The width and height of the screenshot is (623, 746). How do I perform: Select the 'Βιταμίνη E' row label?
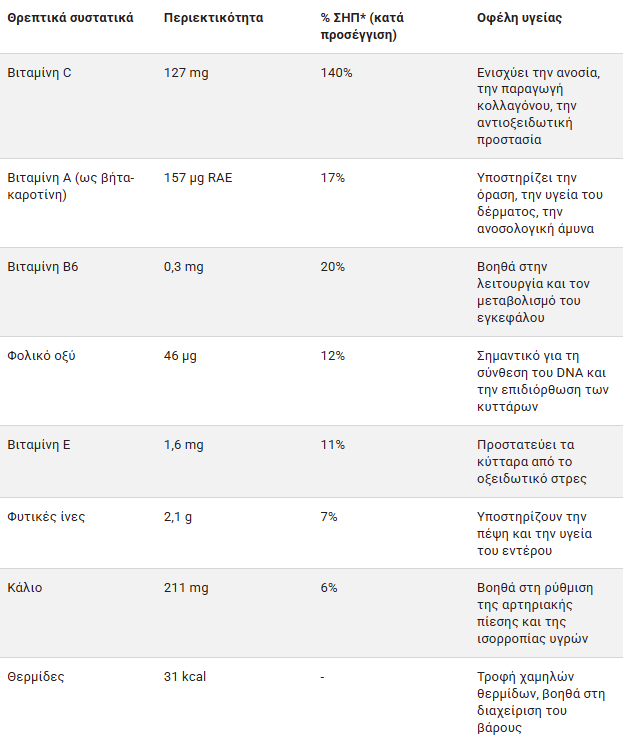point(39,445)
